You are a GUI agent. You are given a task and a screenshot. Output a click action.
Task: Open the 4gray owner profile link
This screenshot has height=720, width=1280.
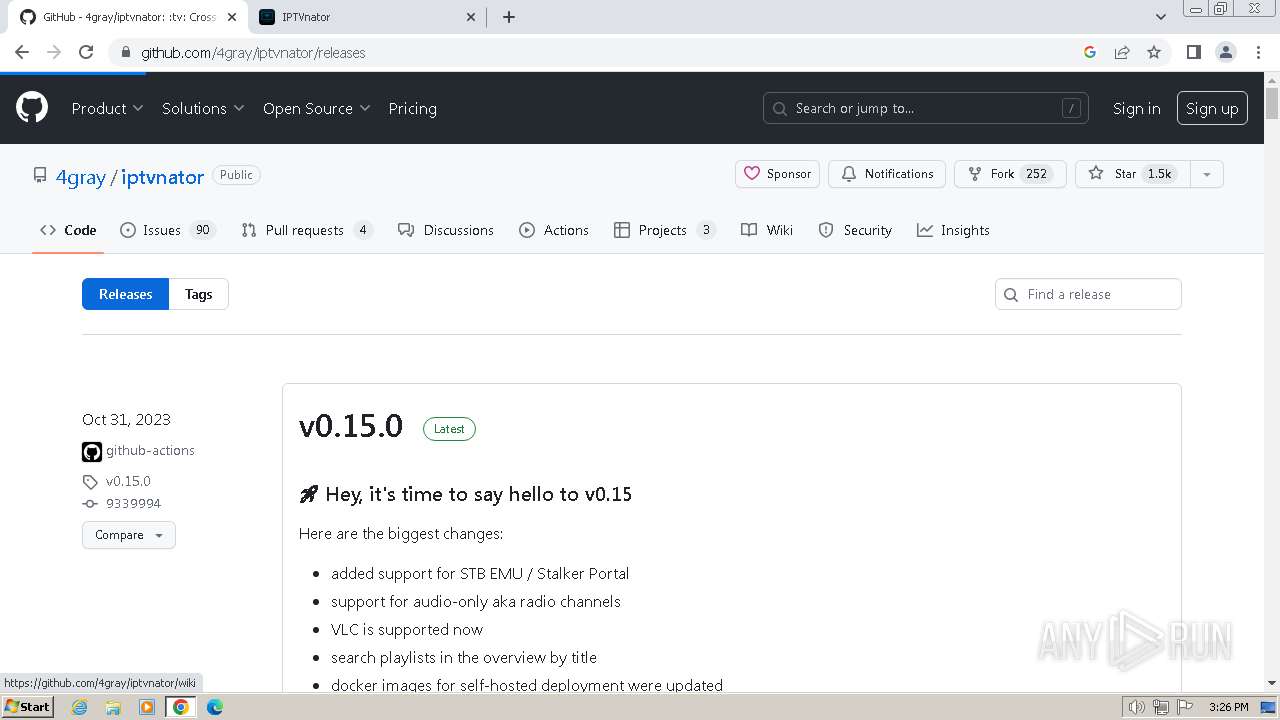pyautogui.click(x=80, y=177)
